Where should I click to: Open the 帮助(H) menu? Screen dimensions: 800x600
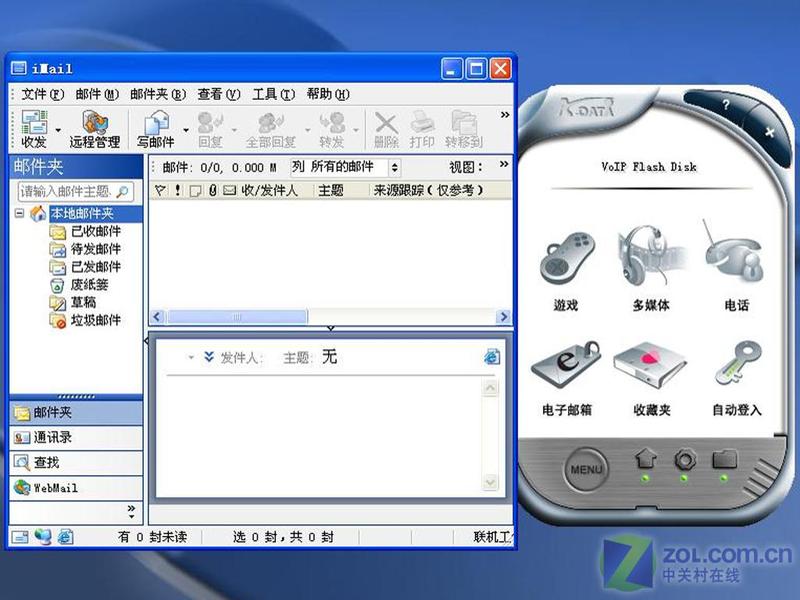coord(328,94)
